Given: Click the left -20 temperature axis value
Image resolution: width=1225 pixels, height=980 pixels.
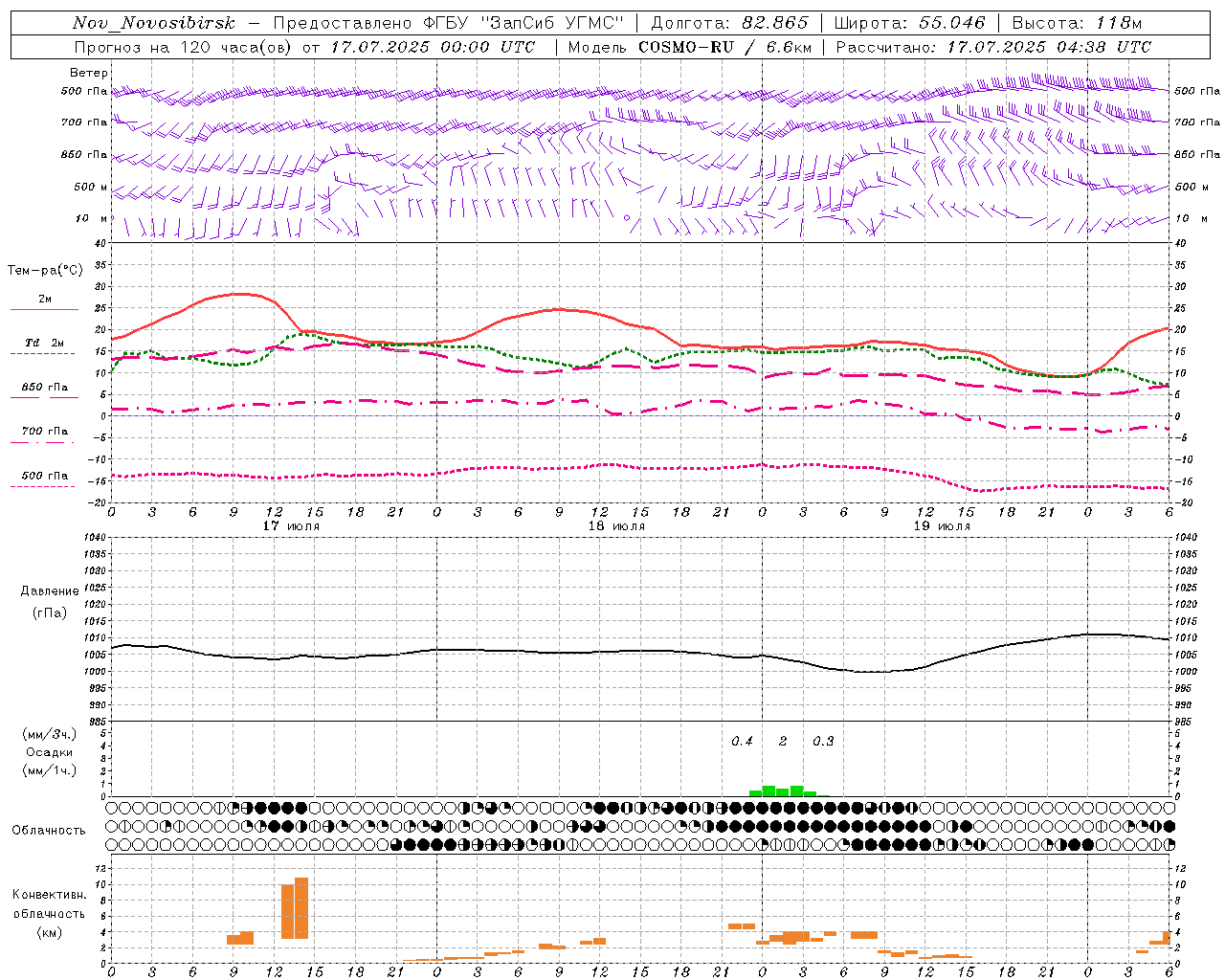Looking at the screenshot, I should (x=98, y=502).
